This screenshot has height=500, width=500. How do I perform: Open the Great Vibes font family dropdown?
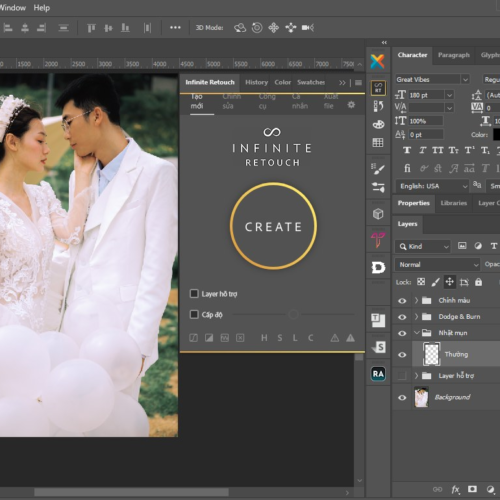465,79
